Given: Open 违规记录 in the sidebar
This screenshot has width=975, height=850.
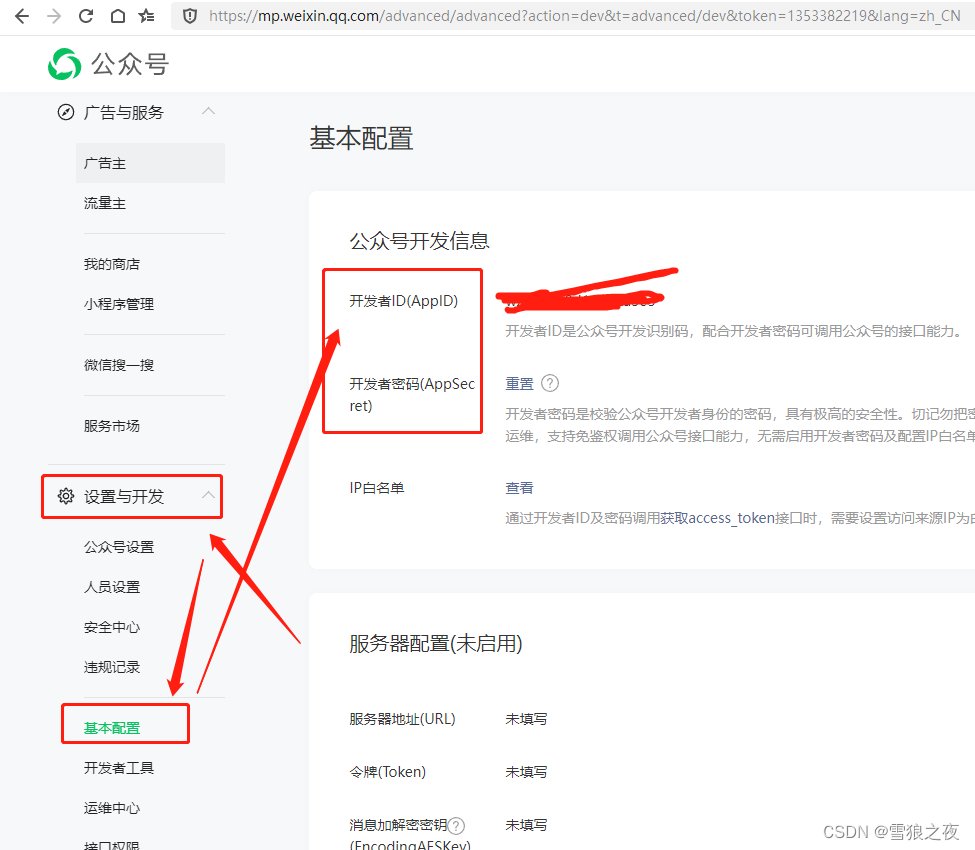Looking at the screenshot, I should (112, 667).
